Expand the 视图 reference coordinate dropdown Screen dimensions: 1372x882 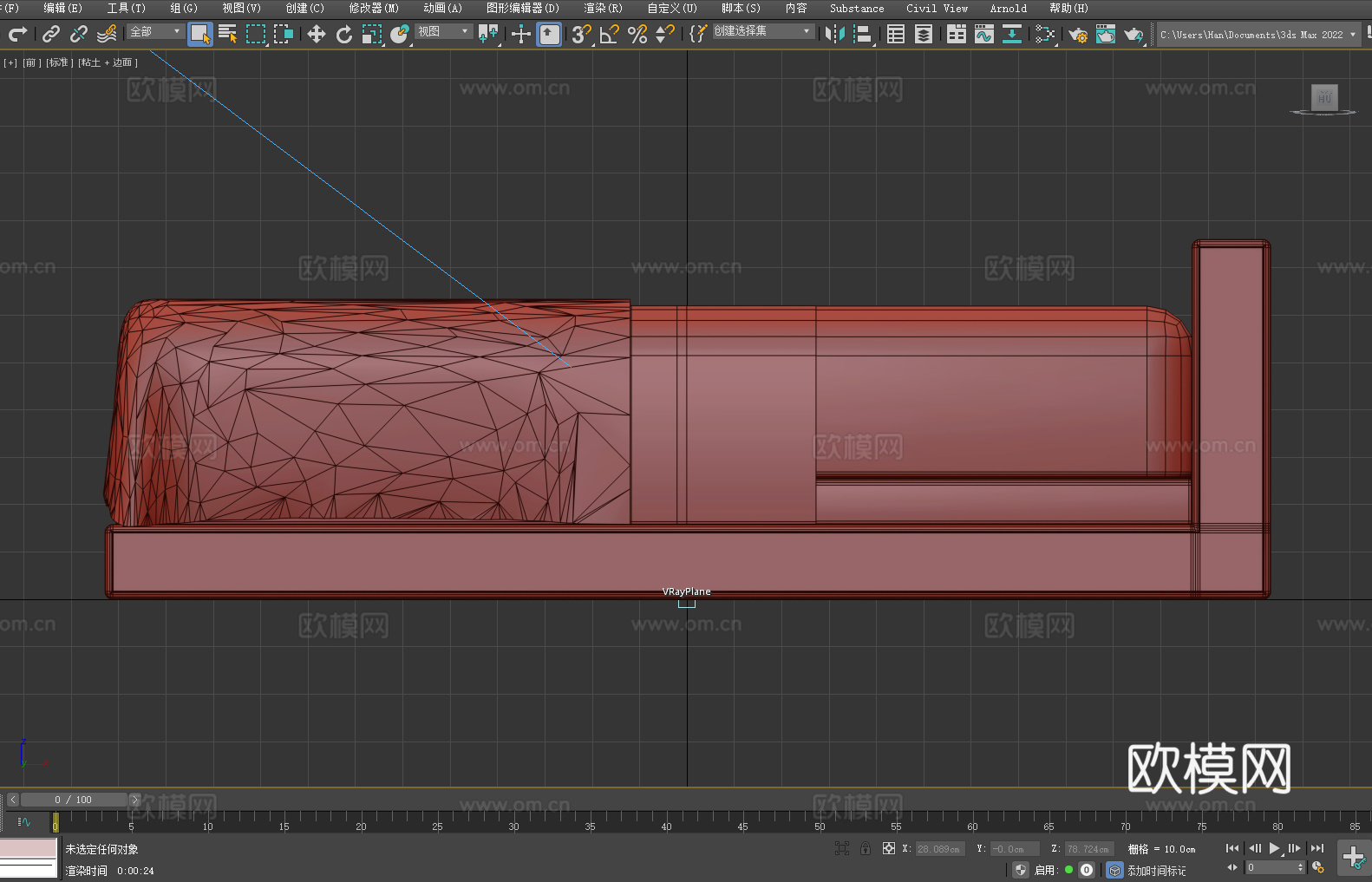pos(443,31)
